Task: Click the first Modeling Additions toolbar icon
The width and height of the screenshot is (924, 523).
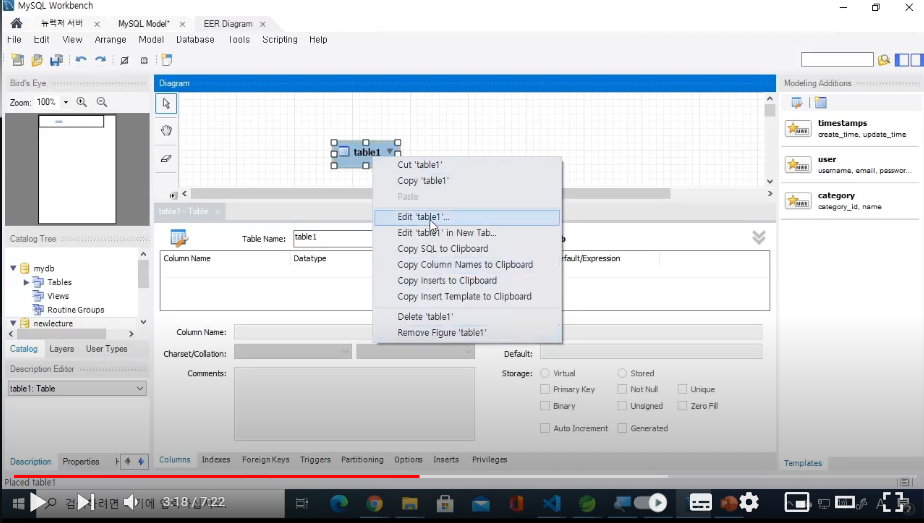Action: click(797, 102)
